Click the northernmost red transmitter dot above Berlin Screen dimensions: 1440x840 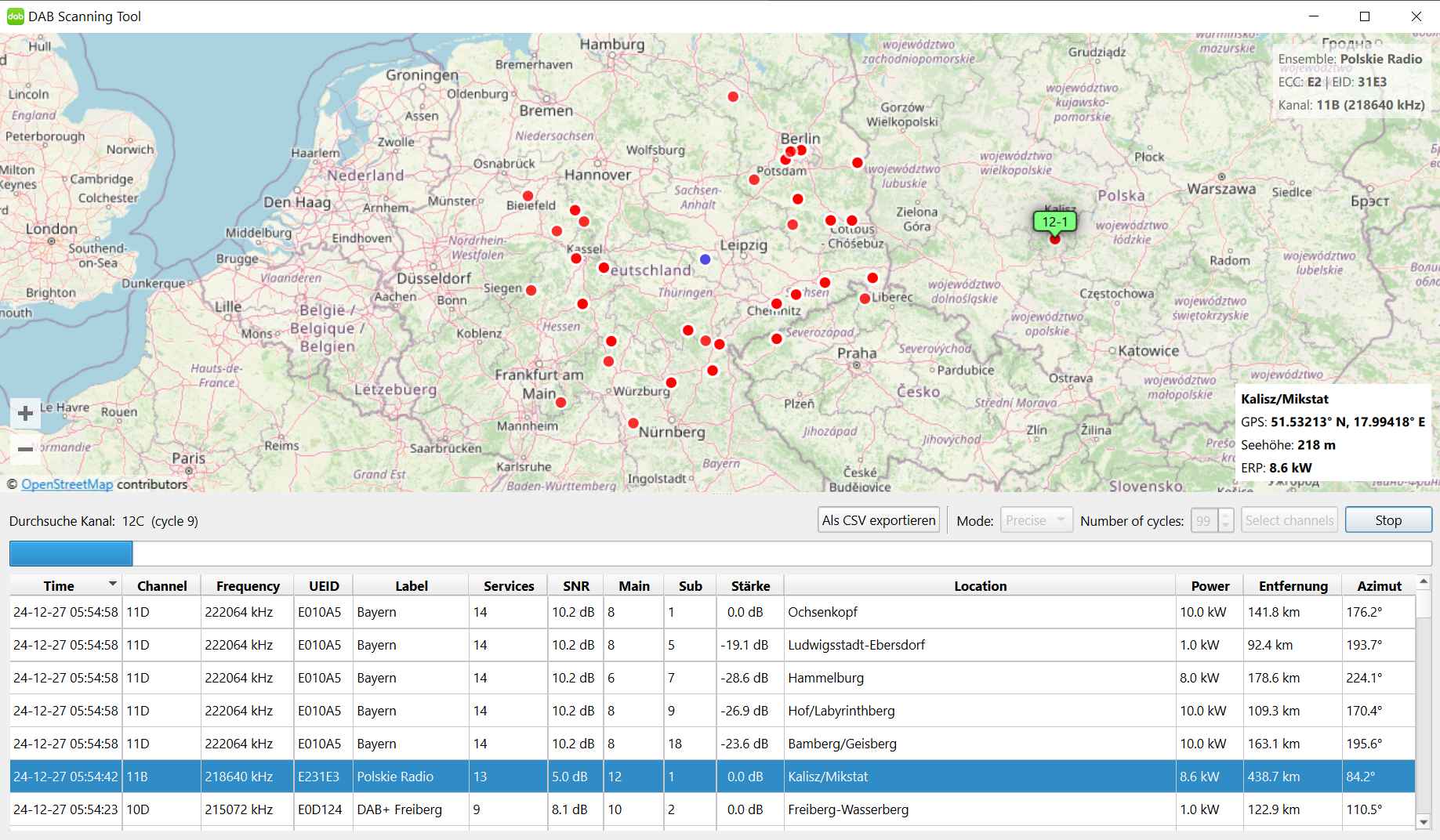733,96
